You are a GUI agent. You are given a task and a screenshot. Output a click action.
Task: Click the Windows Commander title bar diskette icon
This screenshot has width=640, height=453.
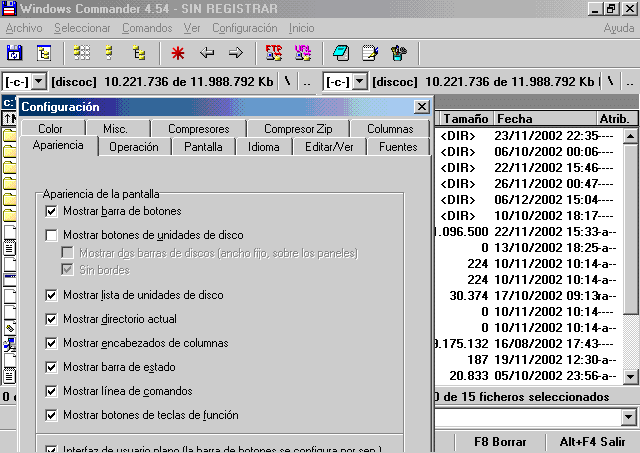(9, 8)
